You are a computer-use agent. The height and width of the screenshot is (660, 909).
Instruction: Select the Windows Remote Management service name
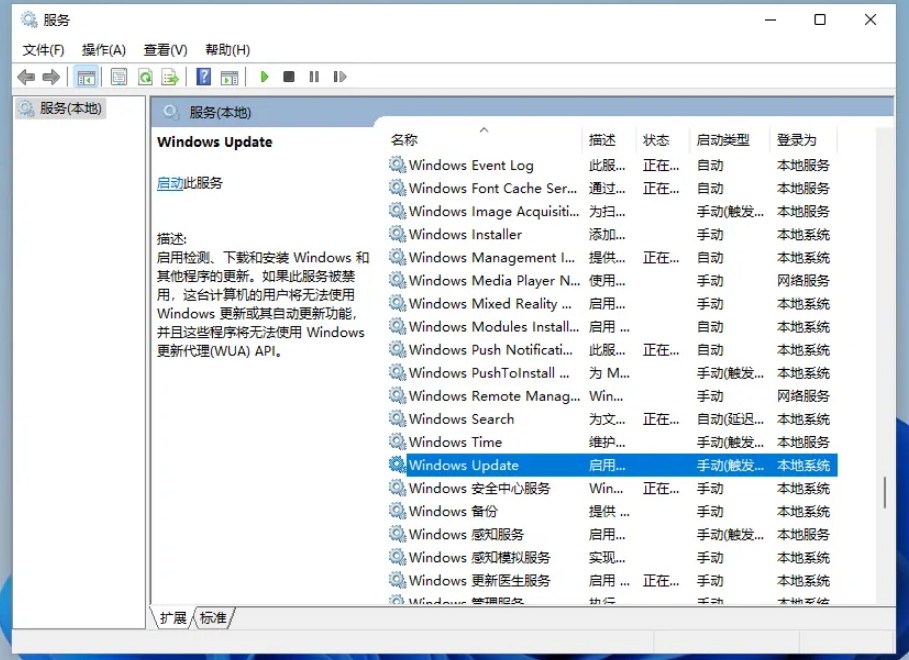[494, 396]
